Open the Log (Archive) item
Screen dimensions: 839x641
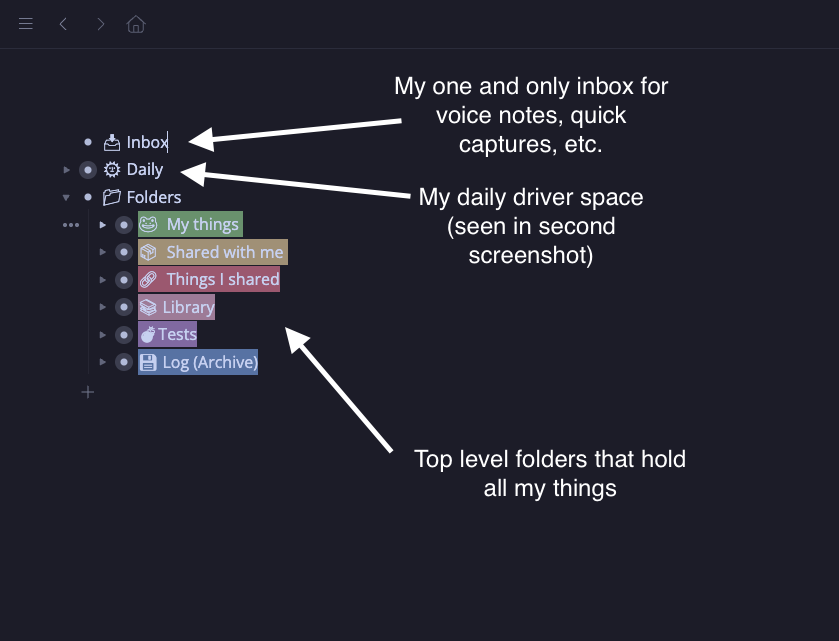tap(210, 362)
